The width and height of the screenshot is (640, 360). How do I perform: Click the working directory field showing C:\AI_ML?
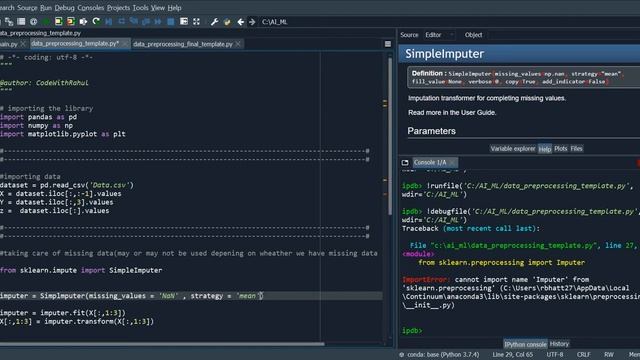coord(449,22)
